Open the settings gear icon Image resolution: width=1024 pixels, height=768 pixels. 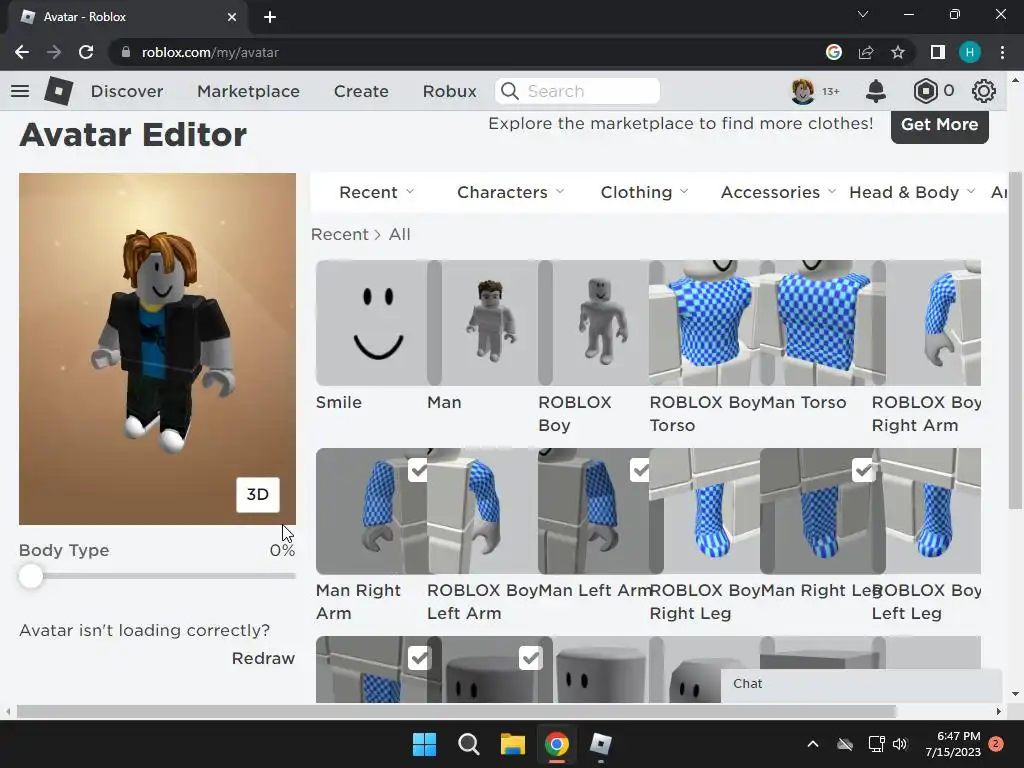(984, 91)
